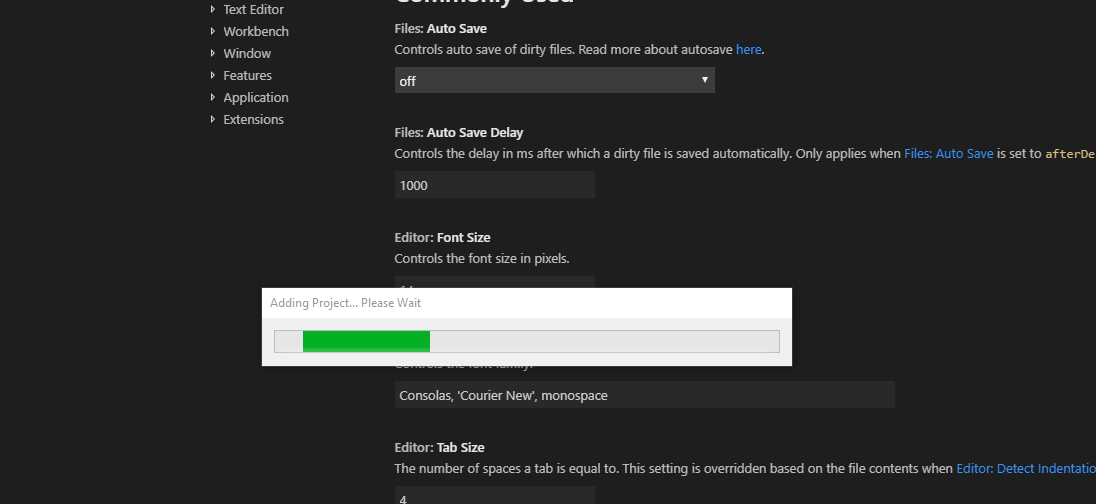Expand the Text Editor tree arrow
The height and width of the screenshot is (504, 1096).
[x=213, y=10]
